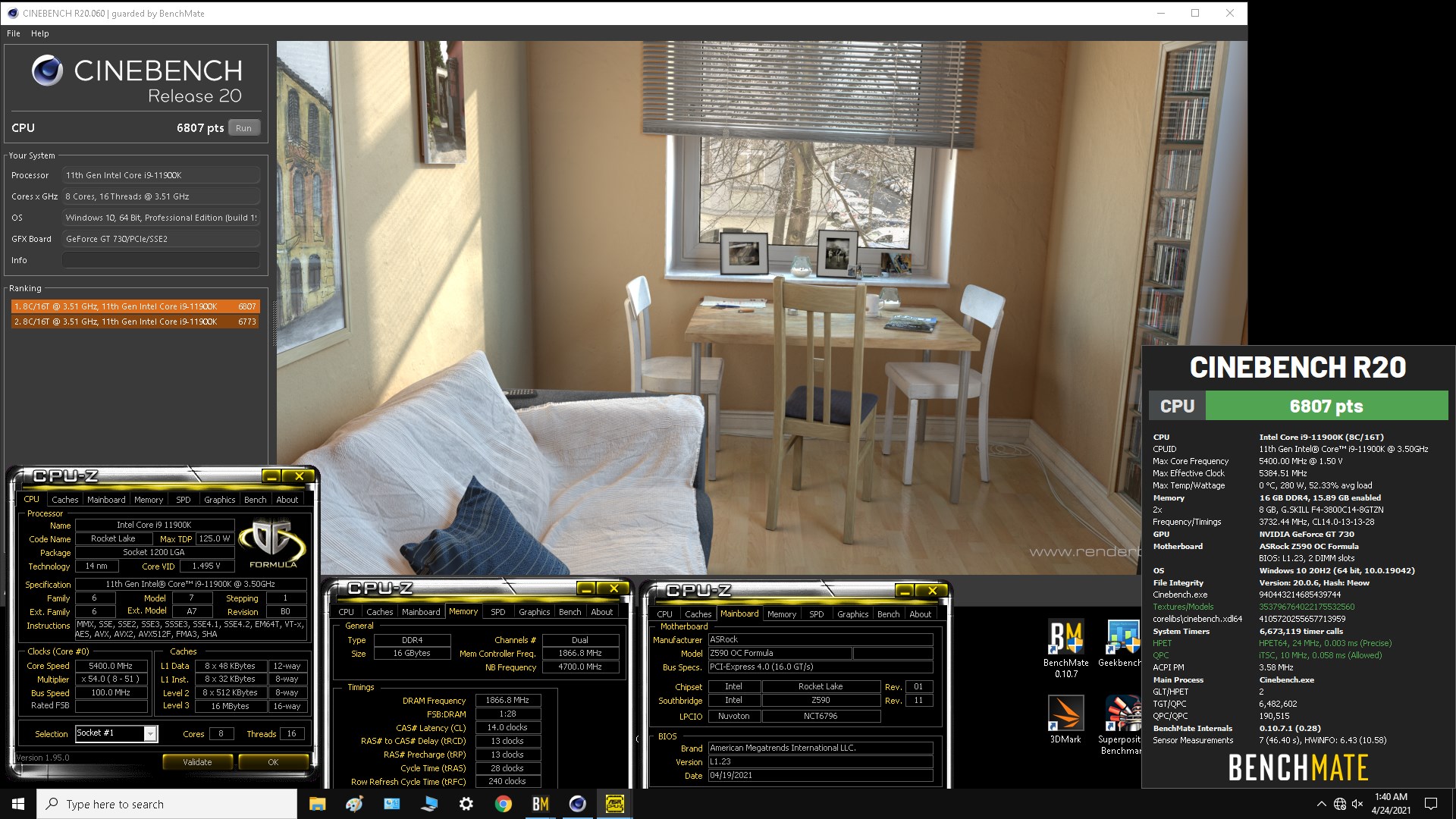The width and height of the screenshot is (1456, 819).
Task: Click the 6807 pts green score bar
Action: coord(1326,406)
